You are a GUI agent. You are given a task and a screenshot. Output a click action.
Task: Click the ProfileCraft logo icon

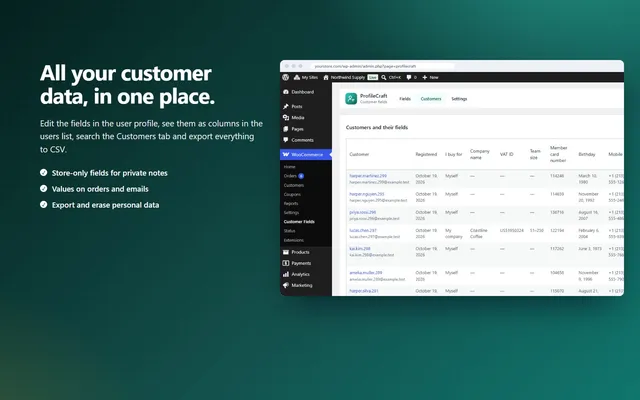point(351,98)
